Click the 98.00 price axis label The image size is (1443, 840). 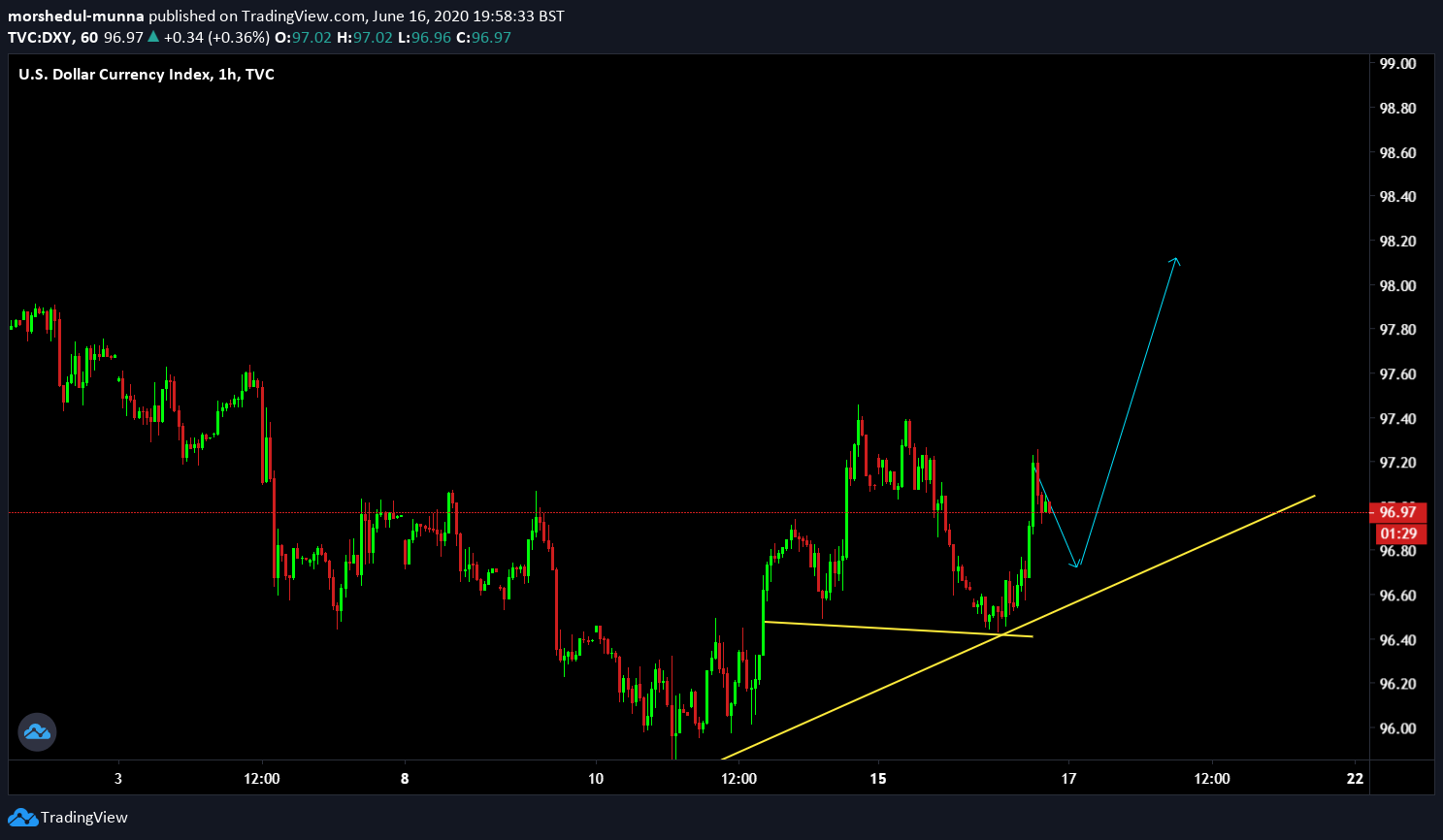1397,286
